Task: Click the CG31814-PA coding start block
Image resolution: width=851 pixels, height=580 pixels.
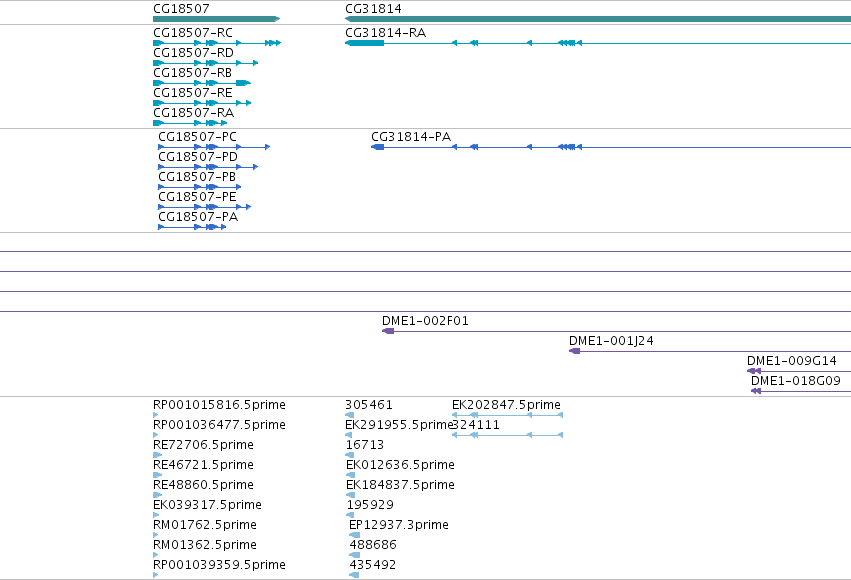Action: pos(378,147)
